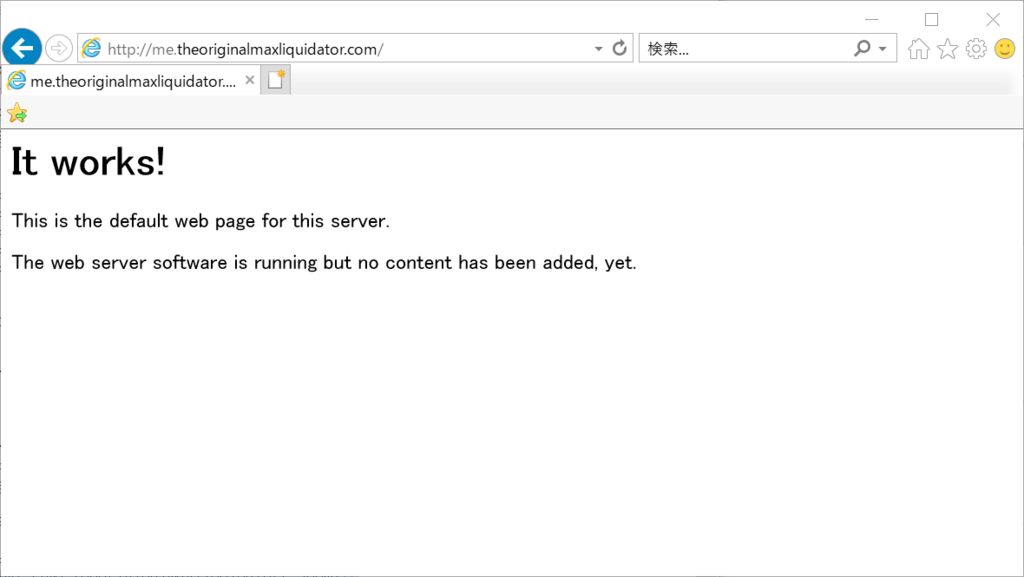Close the Internet Explorer window
The width and height of the screenshot is (1024, 577).
tap(993, 19)
